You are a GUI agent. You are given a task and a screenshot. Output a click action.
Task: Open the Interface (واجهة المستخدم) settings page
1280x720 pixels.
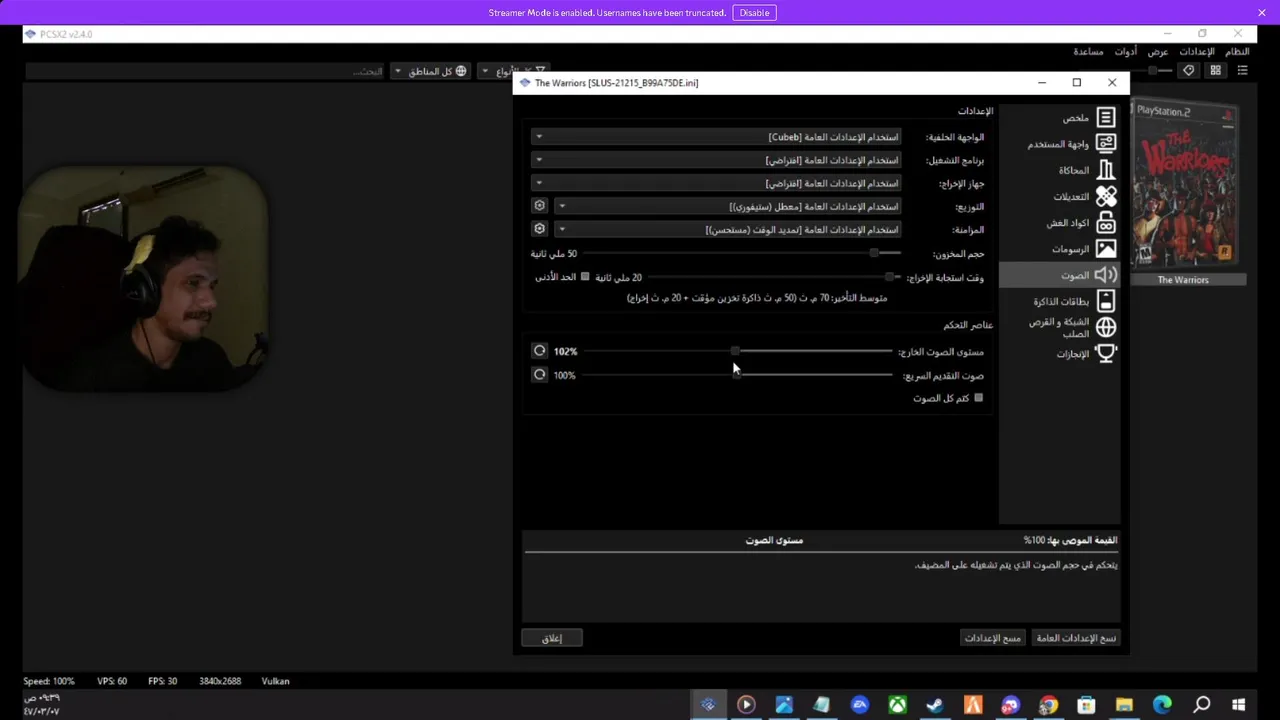click(x=1060, y=144)
